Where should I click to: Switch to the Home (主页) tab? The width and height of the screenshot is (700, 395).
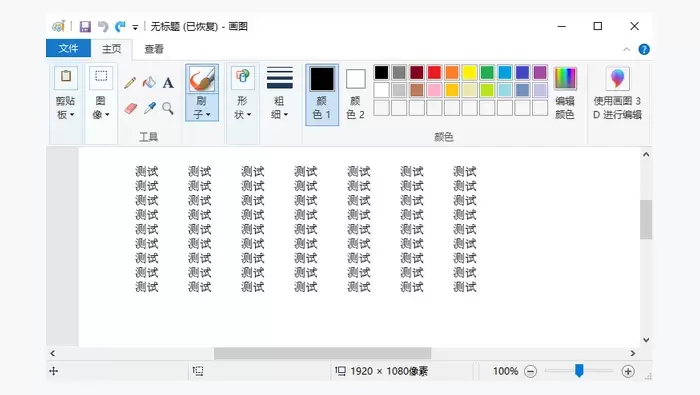(x=112, y=49)
